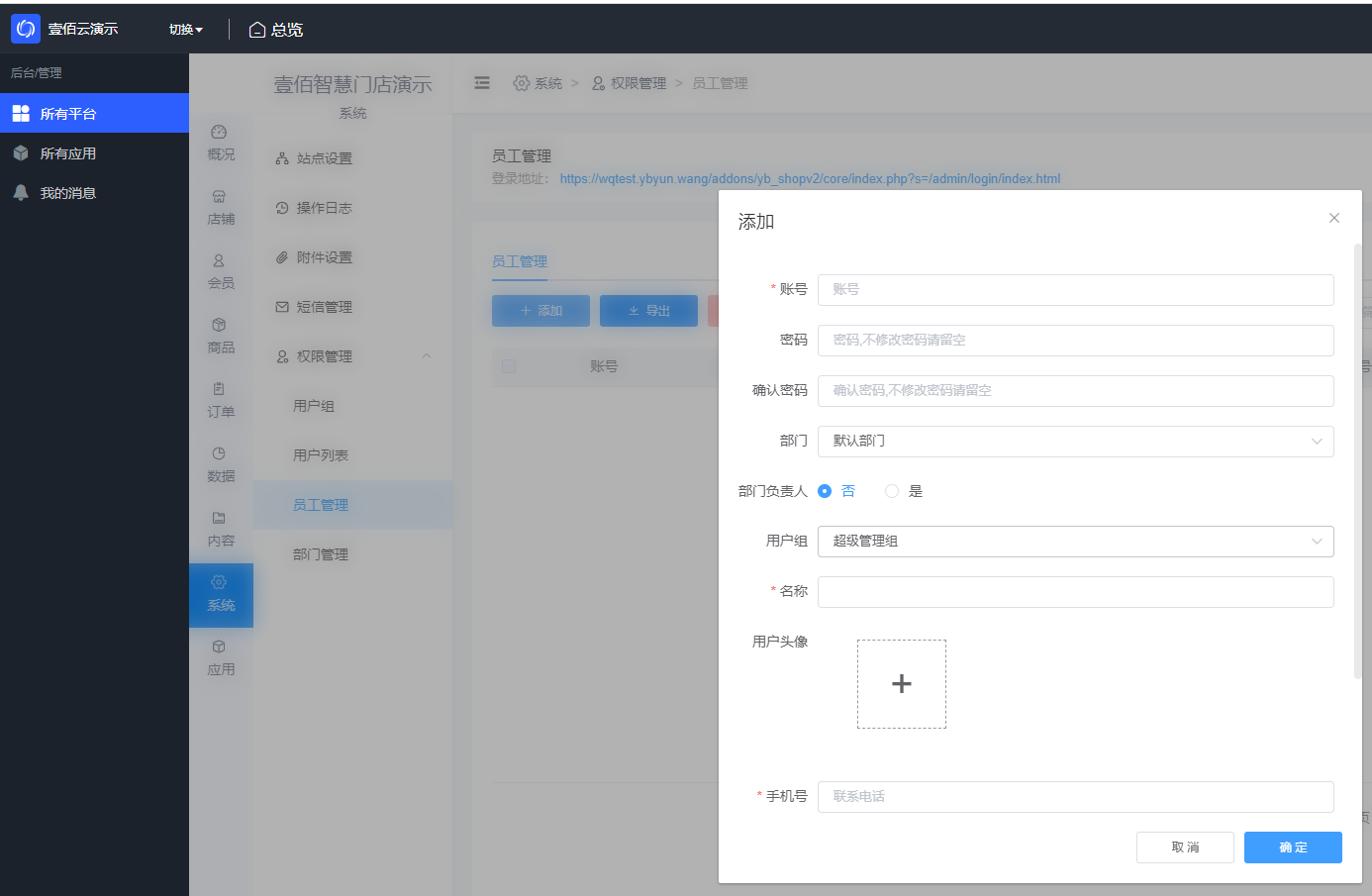The width and height of the screenshot is (1372, 896).
Task: Open the 商品 goods icon
Action: [219, 326]
